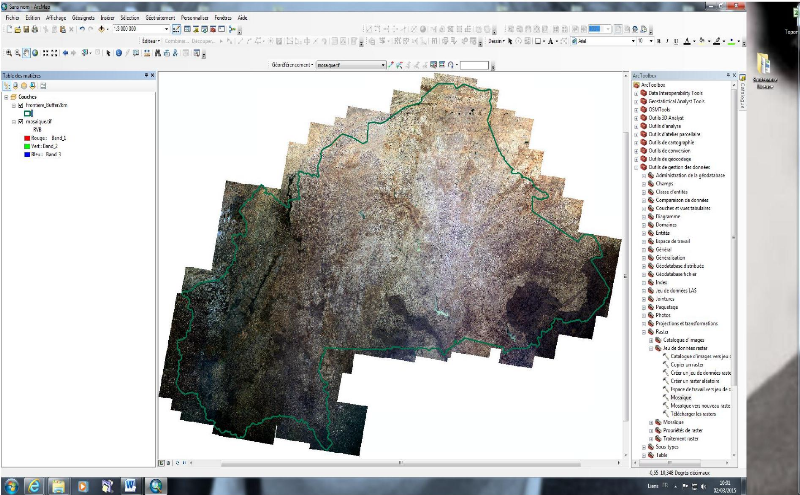
Task: Click the frontiere_Buffer2km outline symbol swatch
Action: [28, 113]
